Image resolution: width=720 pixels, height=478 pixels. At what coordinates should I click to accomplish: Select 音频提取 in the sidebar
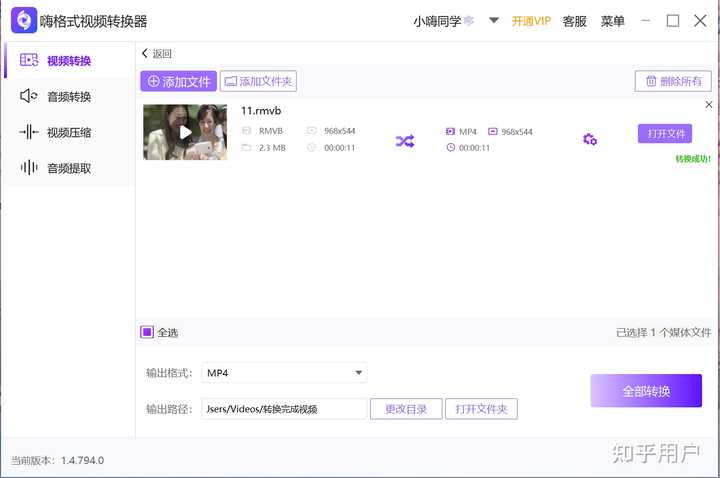pyautogui.click(x=69, y=168)
